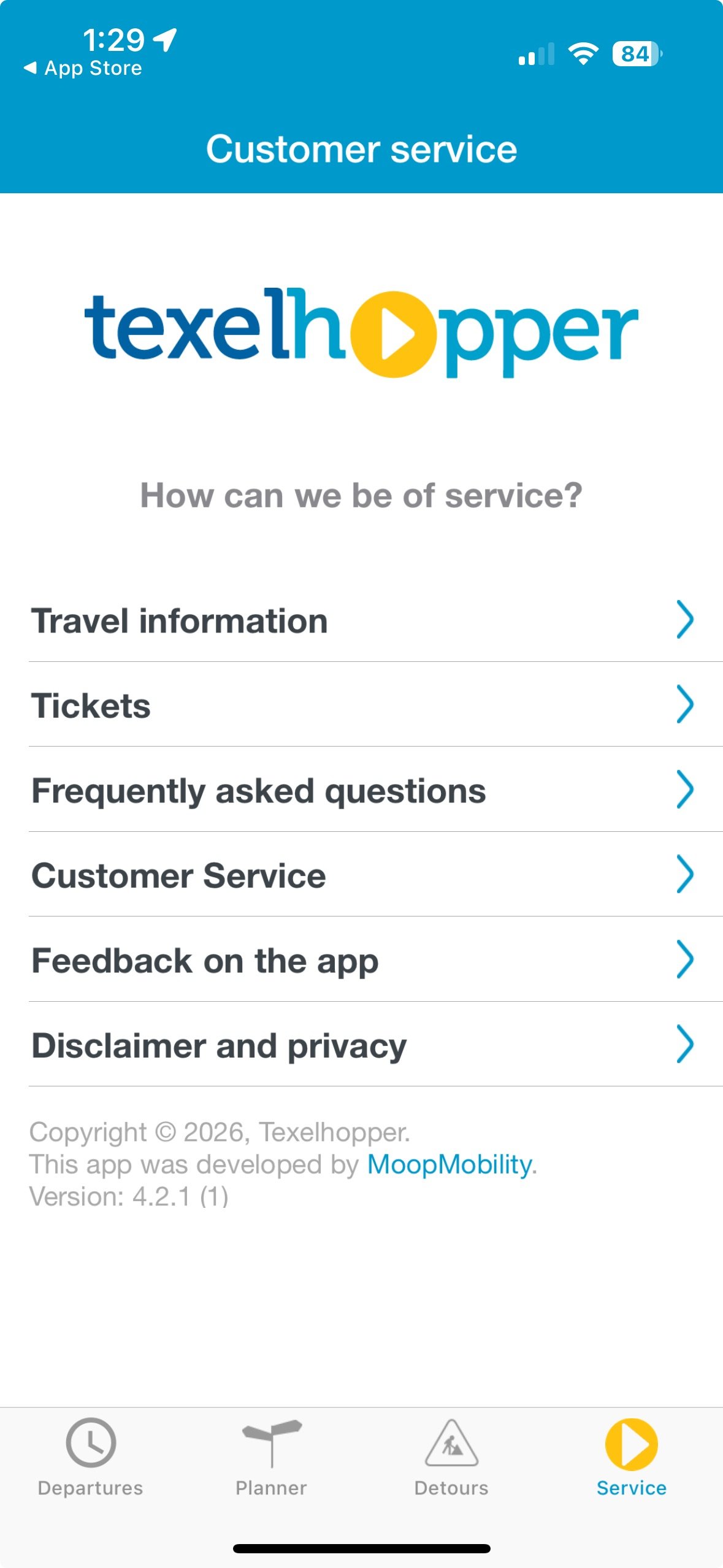Expand Frequently asked questions chevron
723x1568 pixels.
pos(684,790)
